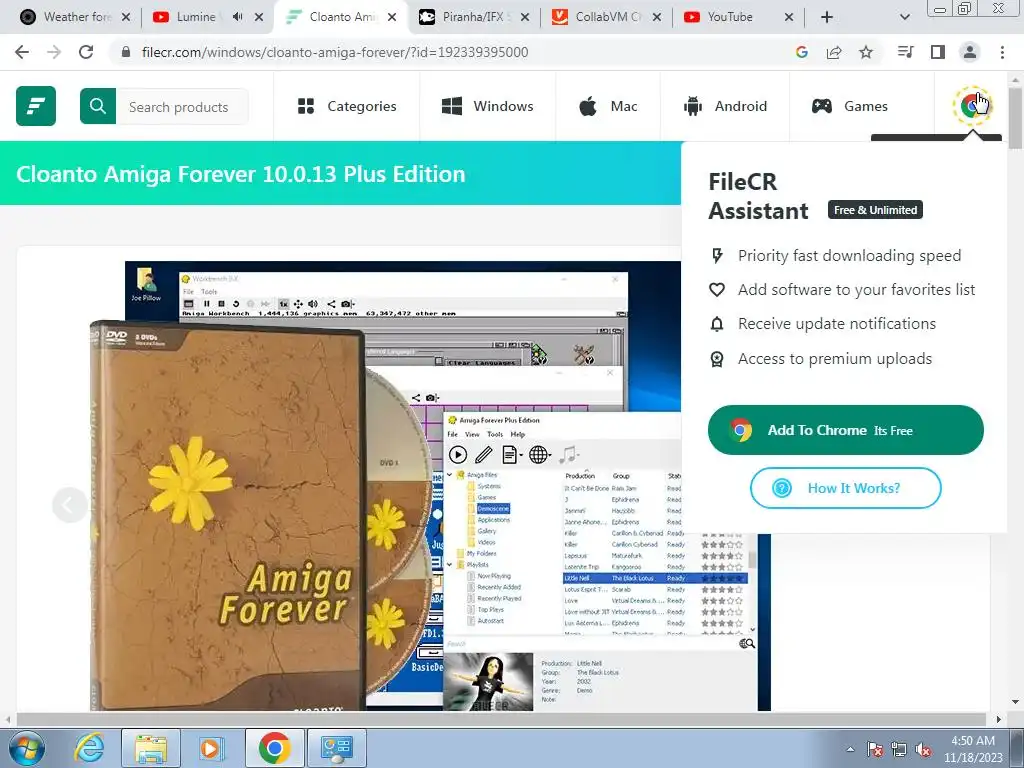Click the green search magnifier button
This screenshot has width=1024, height=768.
point(98,106)
